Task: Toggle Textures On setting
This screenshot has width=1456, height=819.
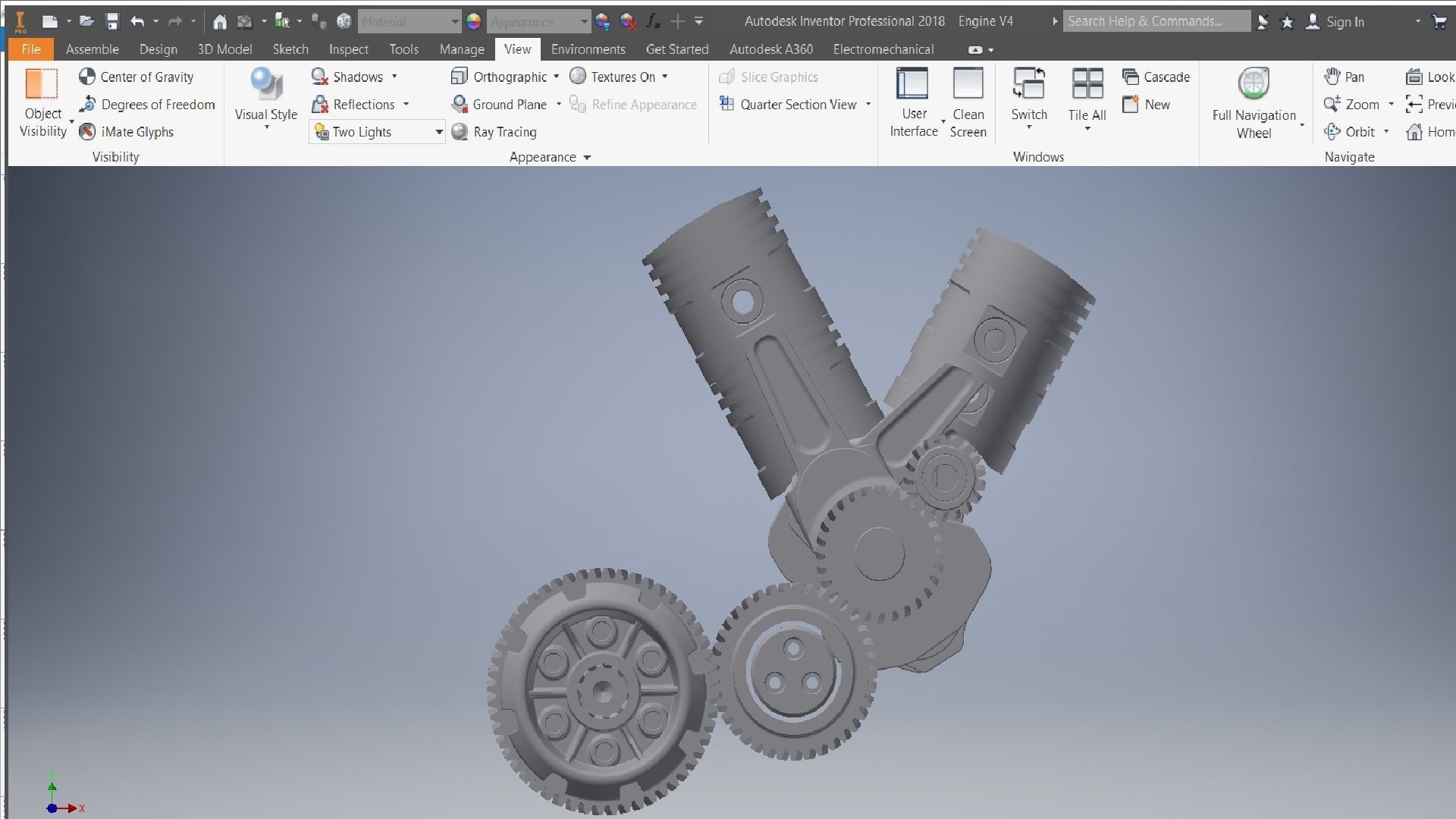Action: click(613, 77)
